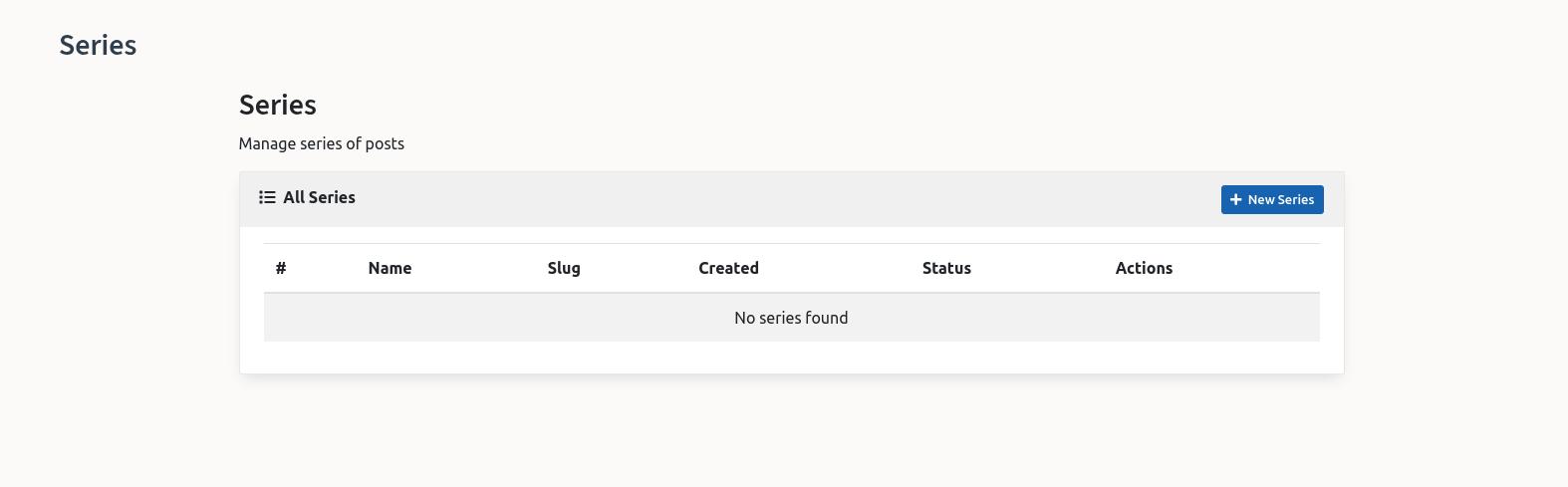
Task: Click the All Series card header label
Action: [x=319, y=197]
